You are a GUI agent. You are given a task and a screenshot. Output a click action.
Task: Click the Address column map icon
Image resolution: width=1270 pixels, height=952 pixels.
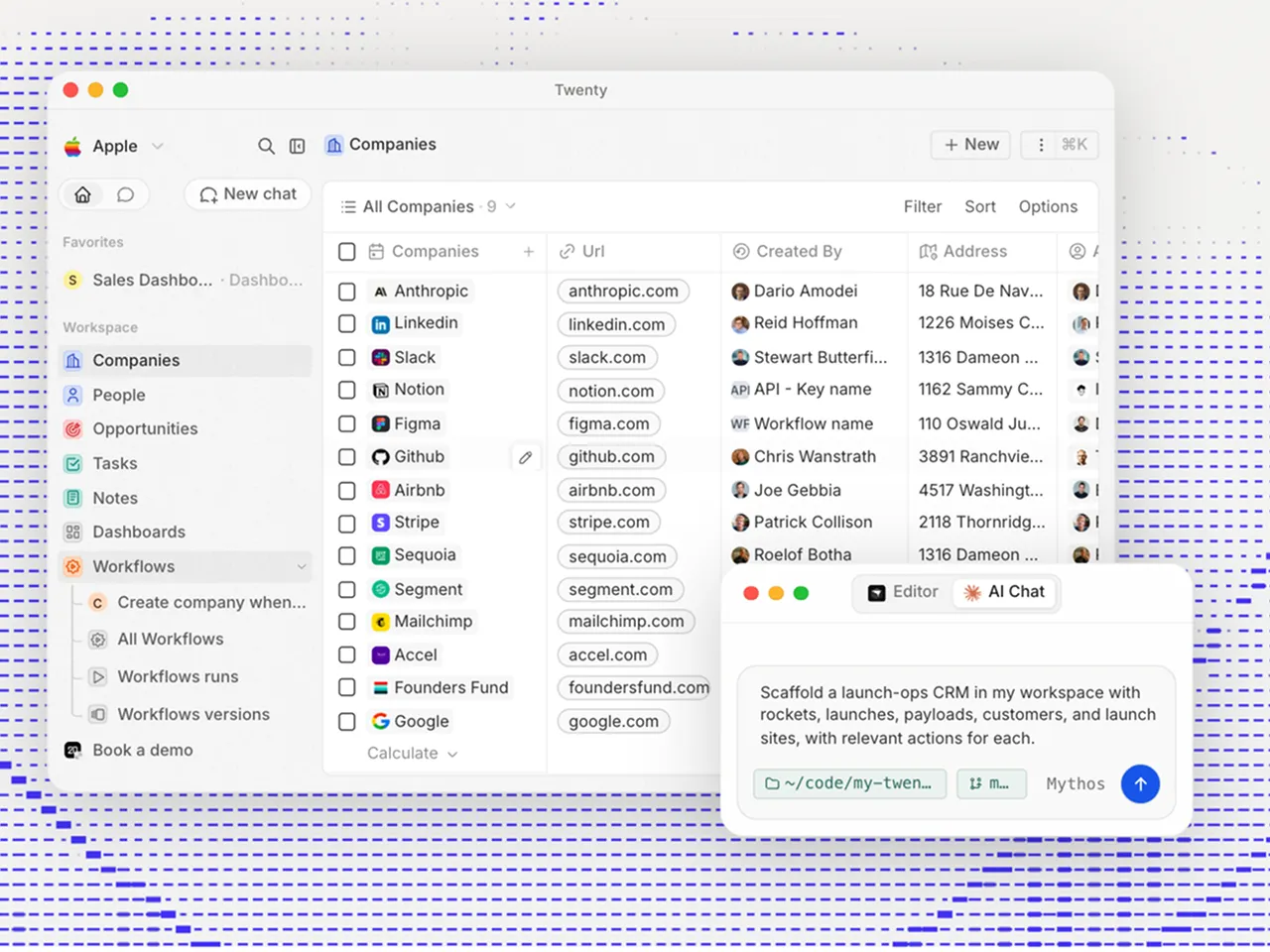pos(928,252)
